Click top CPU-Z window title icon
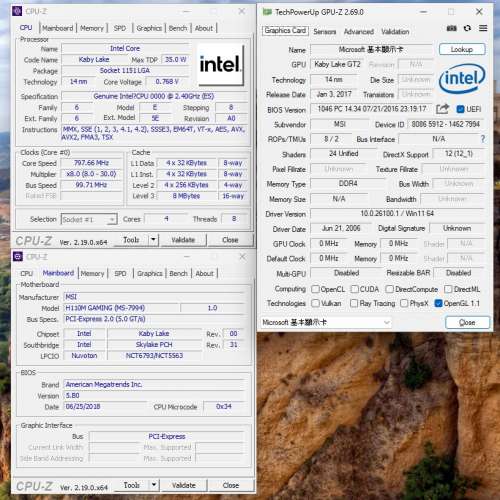This screenshot has width=500, height=500. tap(17, 11)
